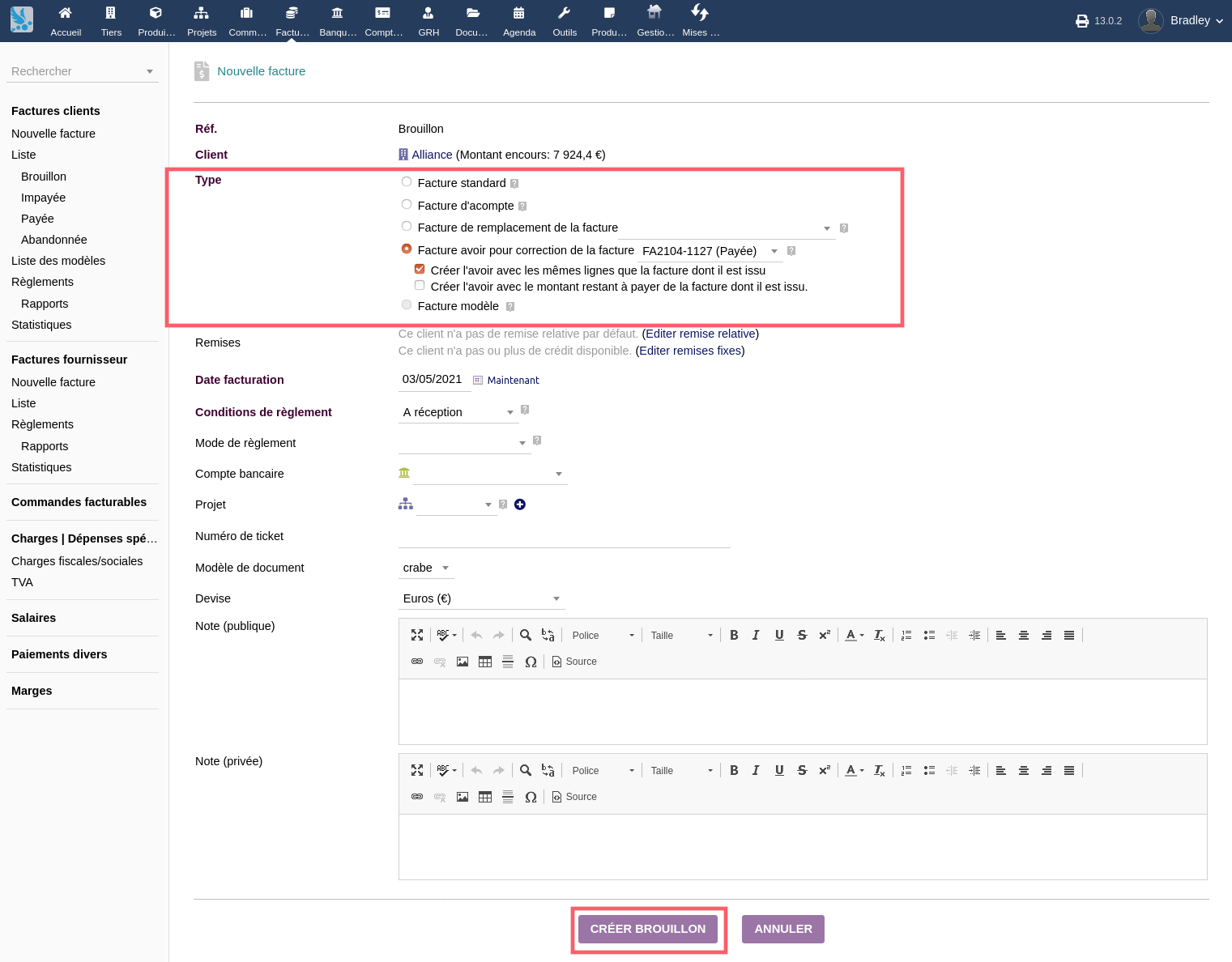Open the GRH module
Screen dimensions: 1232x962
coord(428,20)
